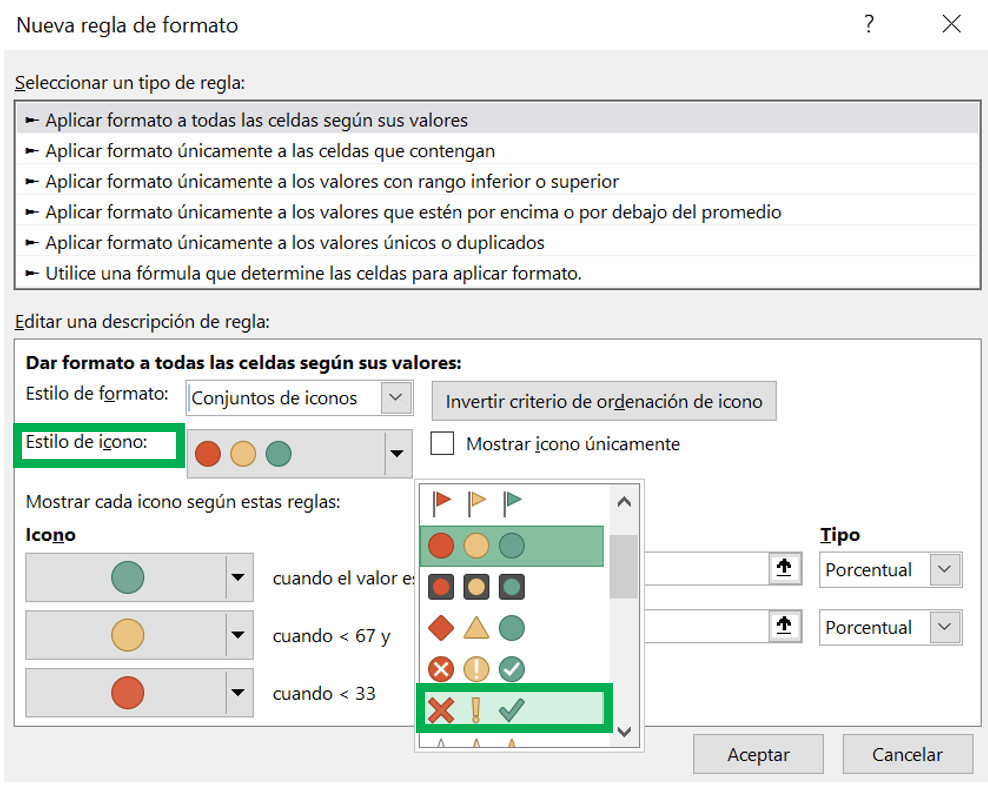Open green circle icon dropdown
The image size is (988, 786).
(139, 577)
